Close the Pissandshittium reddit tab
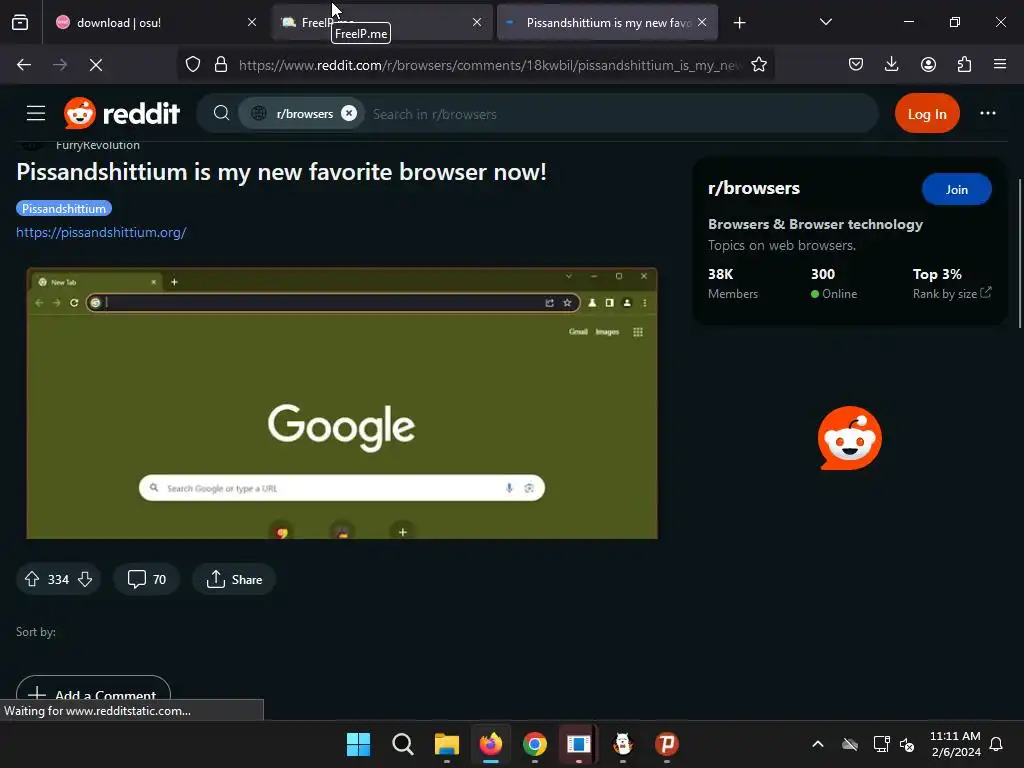 (702, 22)
